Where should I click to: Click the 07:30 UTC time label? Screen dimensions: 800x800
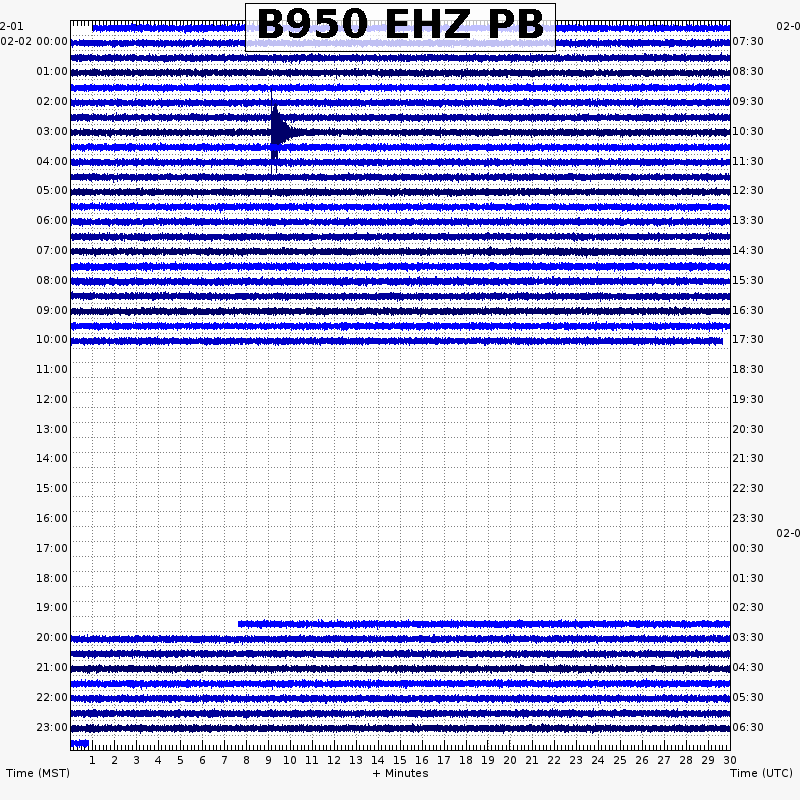pos(748,41)
